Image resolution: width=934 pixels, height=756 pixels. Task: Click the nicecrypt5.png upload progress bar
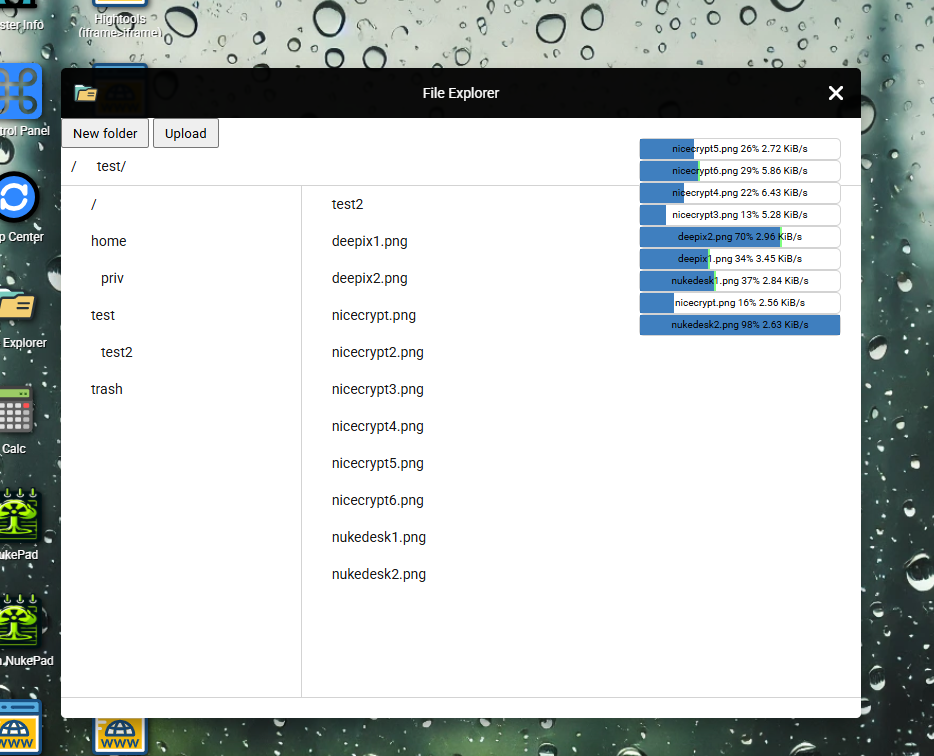coord(739,149)
